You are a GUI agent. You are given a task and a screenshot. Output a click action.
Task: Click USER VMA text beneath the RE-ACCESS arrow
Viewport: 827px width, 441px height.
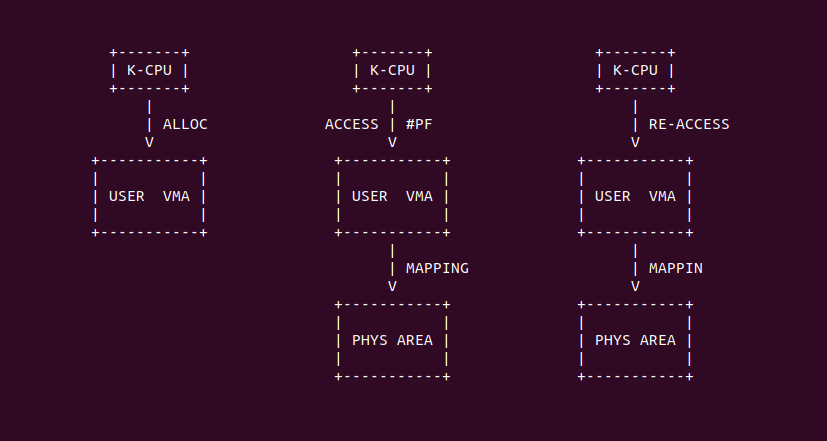(x=635, y=196)
